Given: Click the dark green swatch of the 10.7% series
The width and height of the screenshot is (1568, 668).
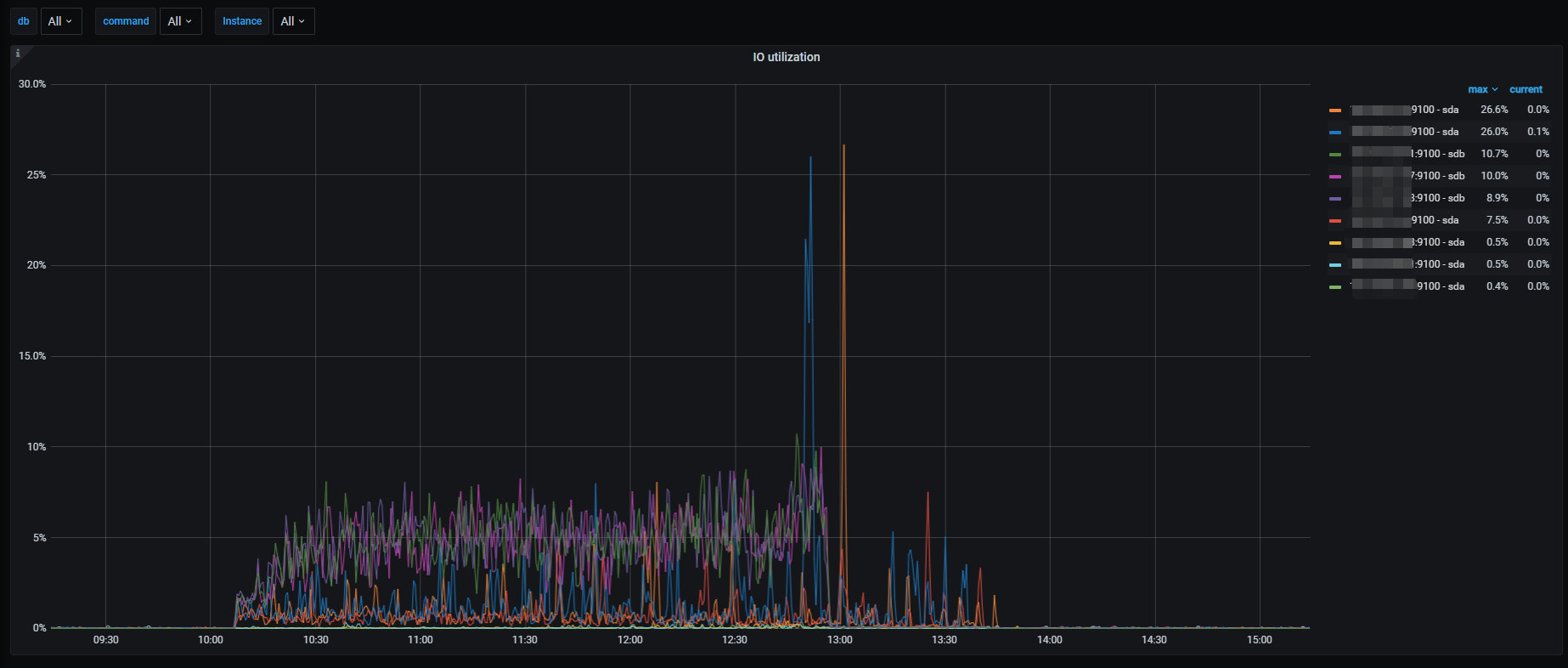Looking at the screenshot, I should (1335, 155).
